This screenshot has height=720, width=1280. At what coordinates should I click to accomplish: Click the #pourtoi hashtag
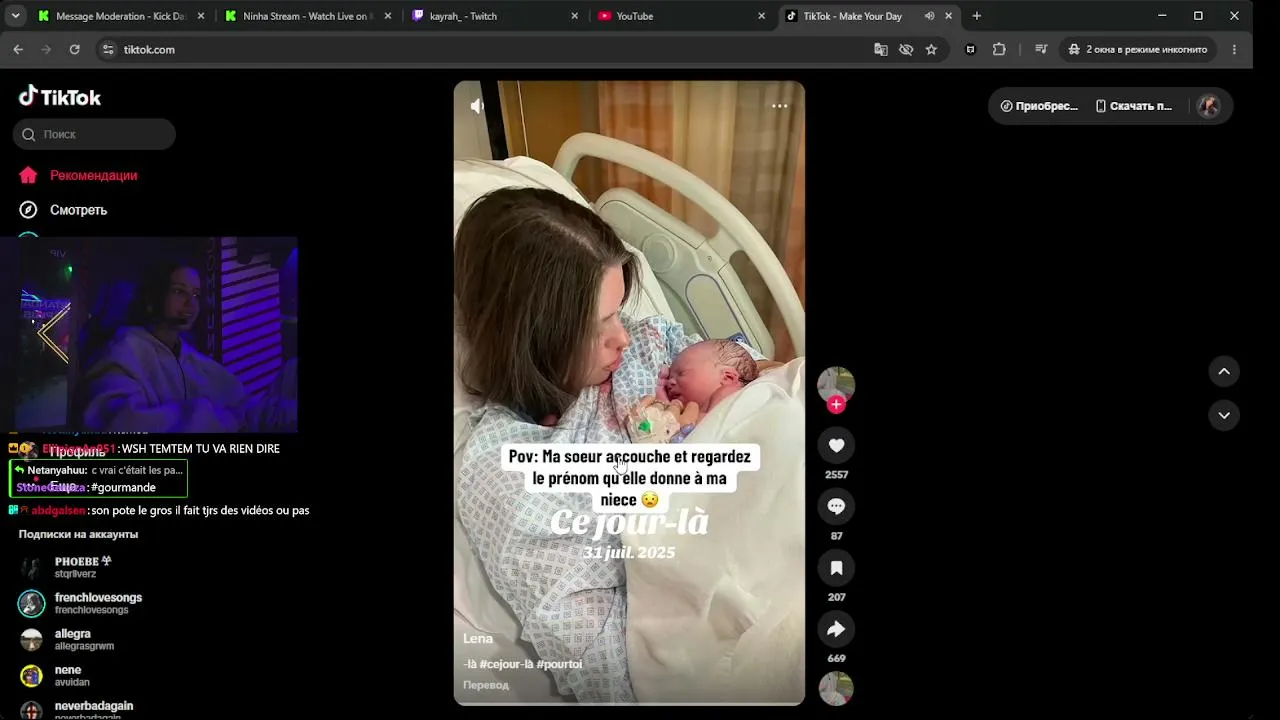[x=559, y=664]
